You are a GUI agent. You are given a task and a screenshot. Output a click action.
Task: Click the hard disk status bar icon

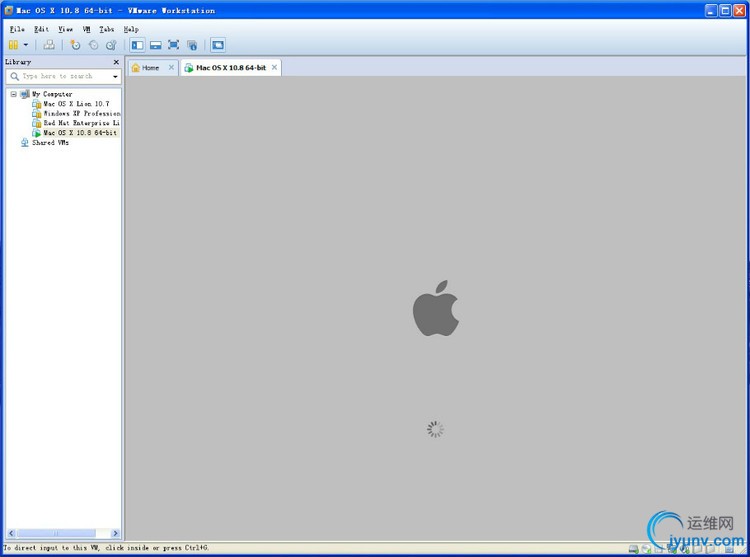(633, 549)
